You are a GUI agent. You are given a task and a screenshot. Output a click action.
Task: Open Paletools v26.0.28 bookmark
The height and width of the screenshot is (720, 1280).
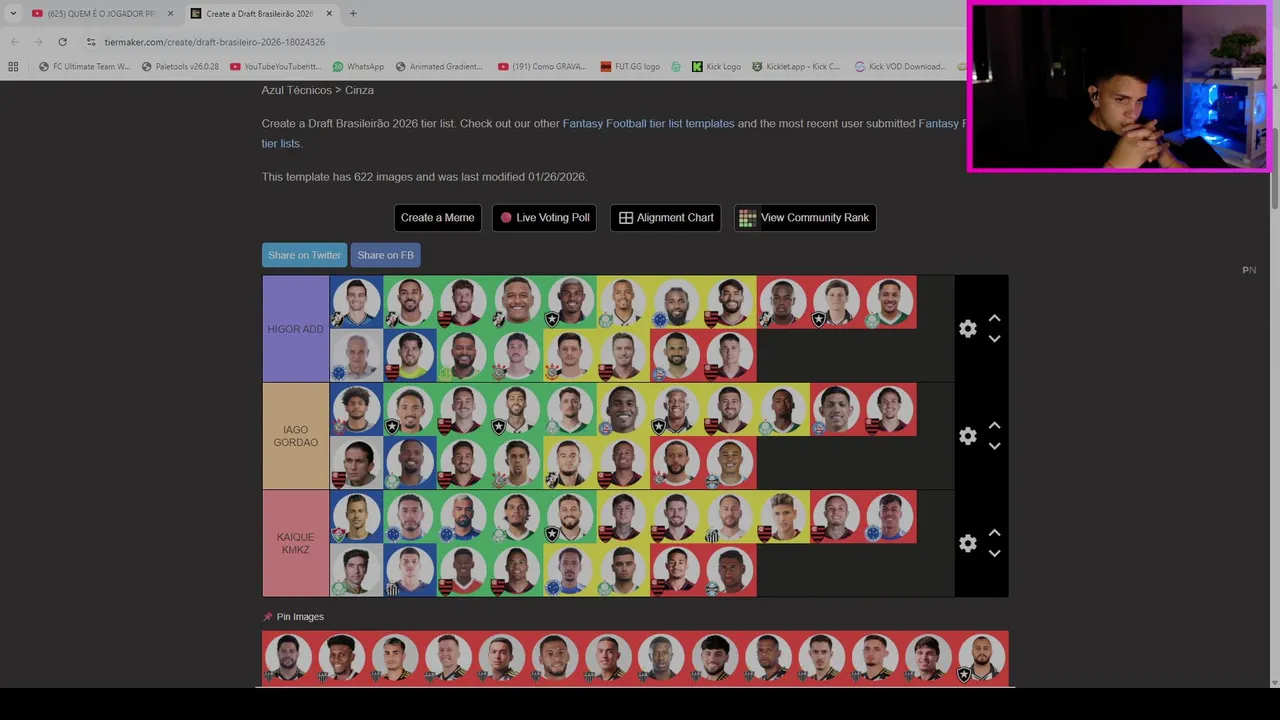180,67
